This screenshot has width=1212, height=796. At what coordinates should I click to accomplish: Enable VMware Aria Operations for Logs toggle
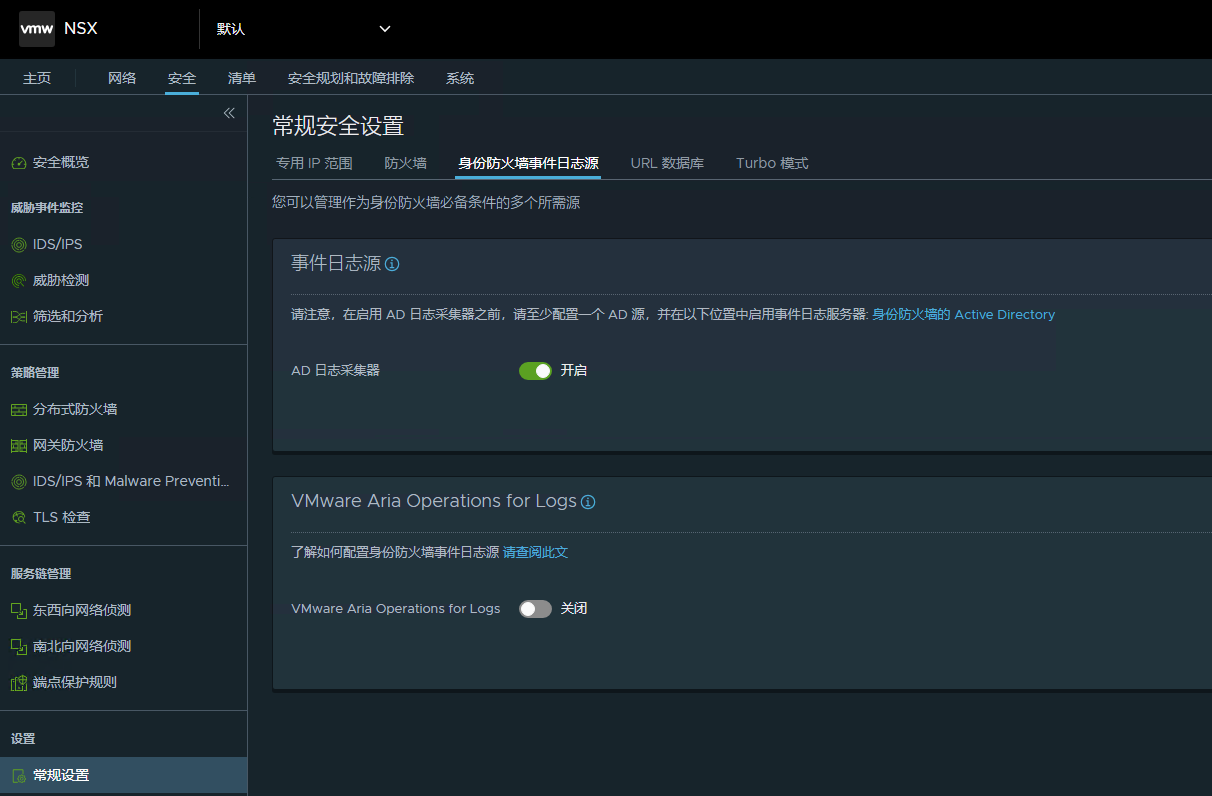click(535, 609)
